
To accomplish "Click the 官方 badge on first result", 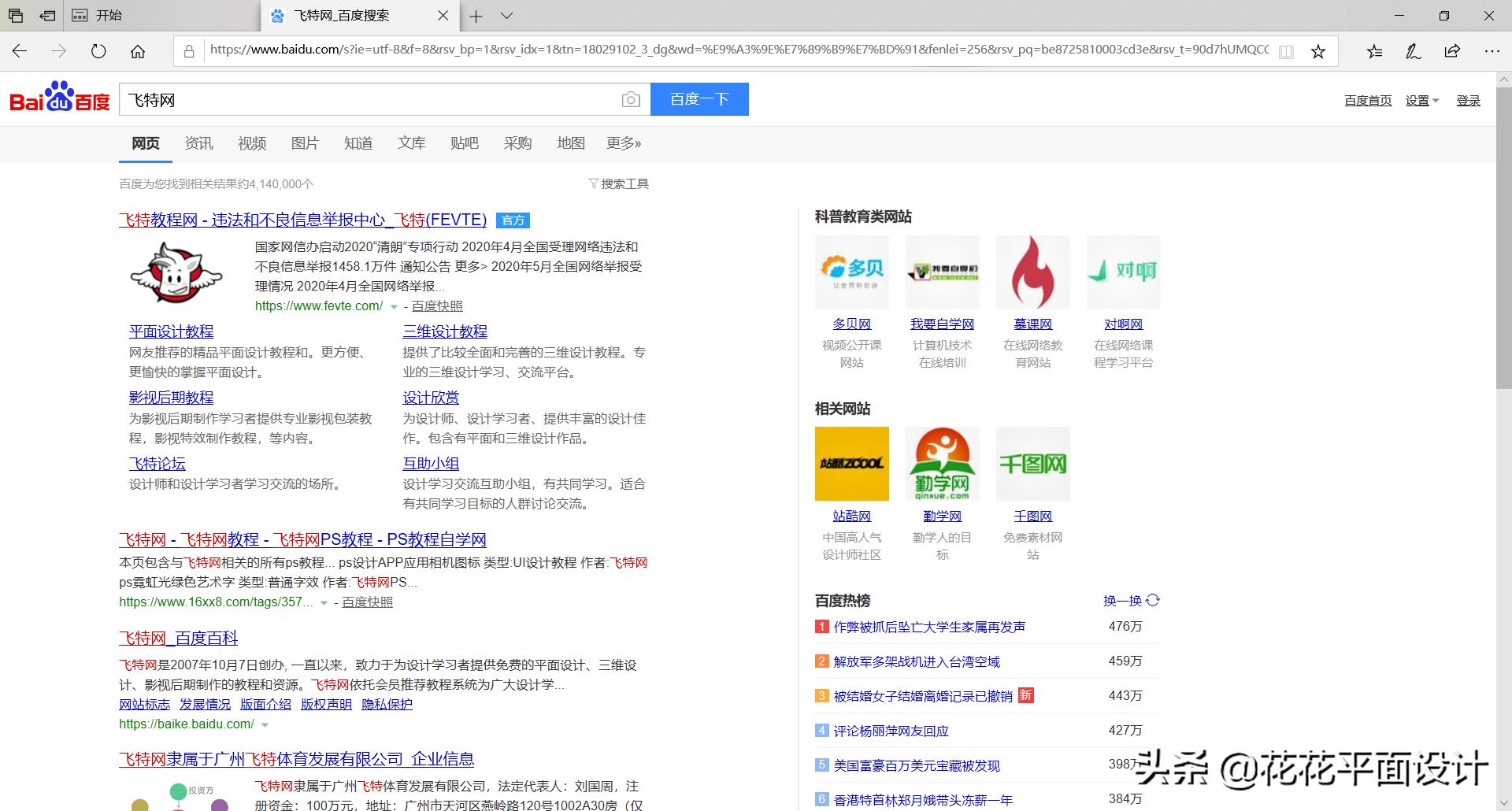I will [x=513, y=220].
